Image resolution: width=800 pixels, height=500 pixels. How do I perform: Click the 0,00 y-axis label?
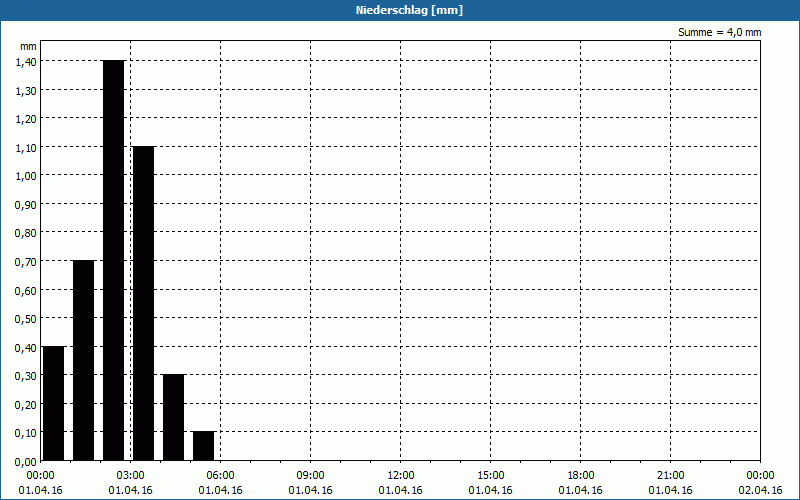click(x=26, y=462)
